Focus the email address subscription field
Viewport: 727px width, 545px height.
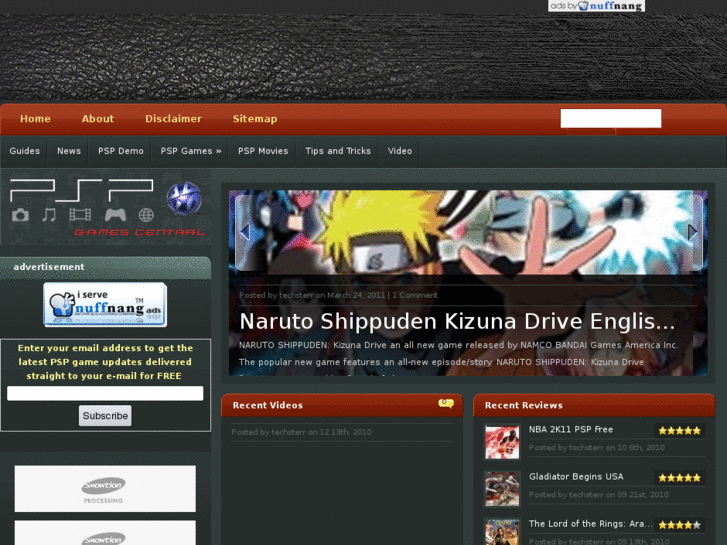(105, 393)
